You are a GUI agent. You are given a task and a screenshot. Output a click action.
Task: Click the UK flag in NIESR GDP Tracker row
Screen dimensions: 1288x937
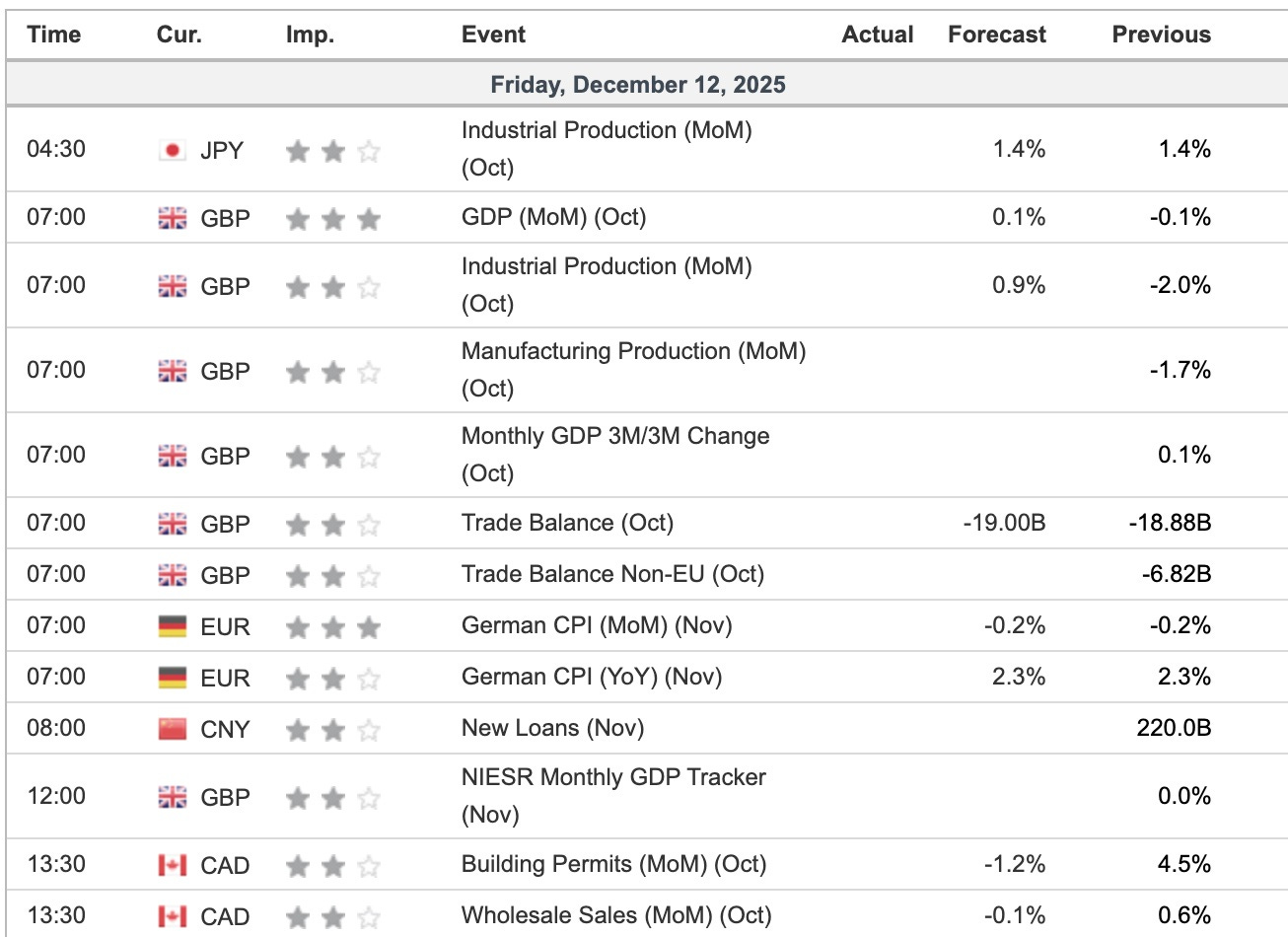(173, 797)
